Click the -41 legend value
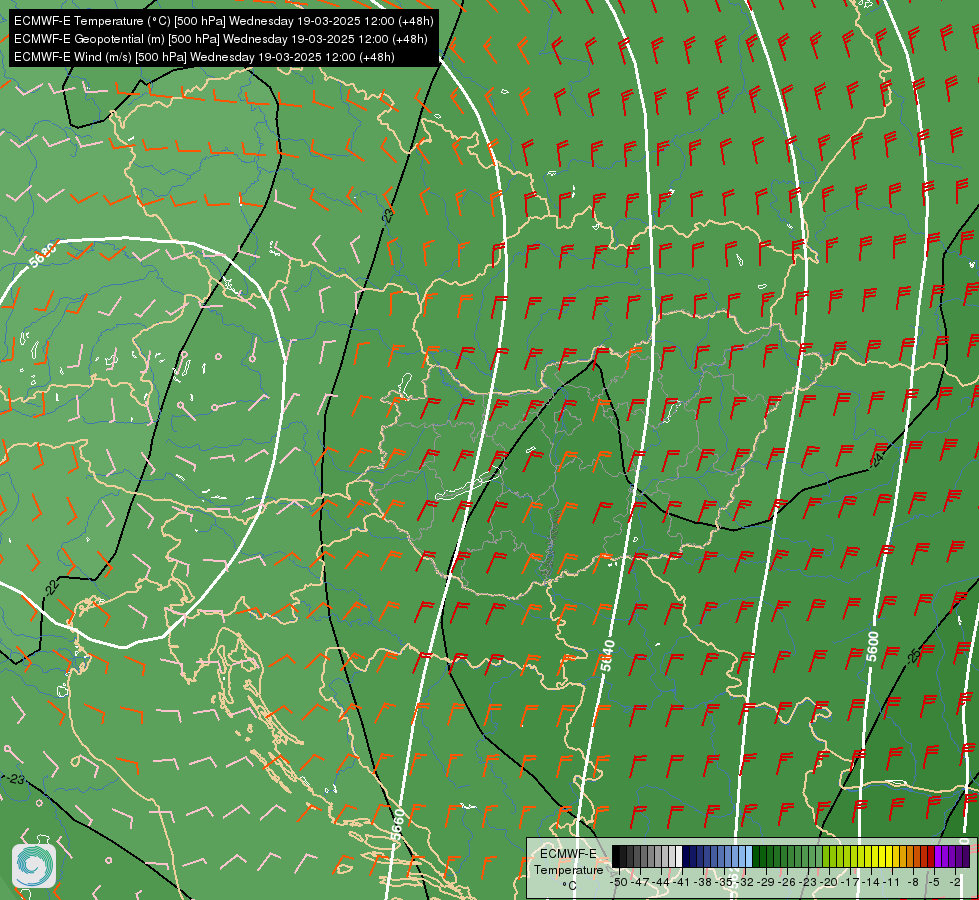This screenshot has width=979, height=900. click(681, 883)
